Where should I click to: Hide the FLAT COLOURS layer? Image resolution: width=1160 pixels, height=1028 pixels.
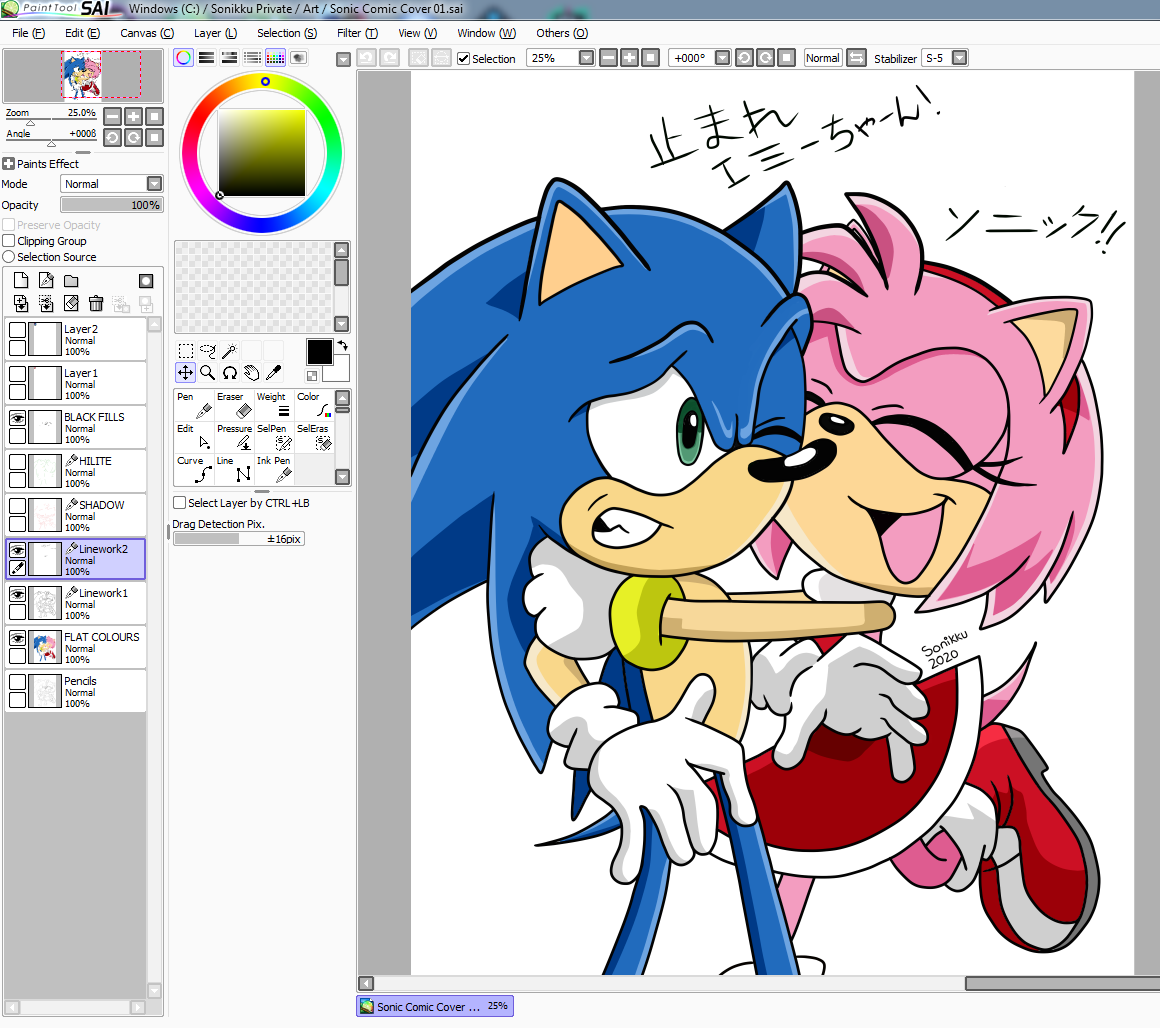pyautogui.click(x=17, y=638)
